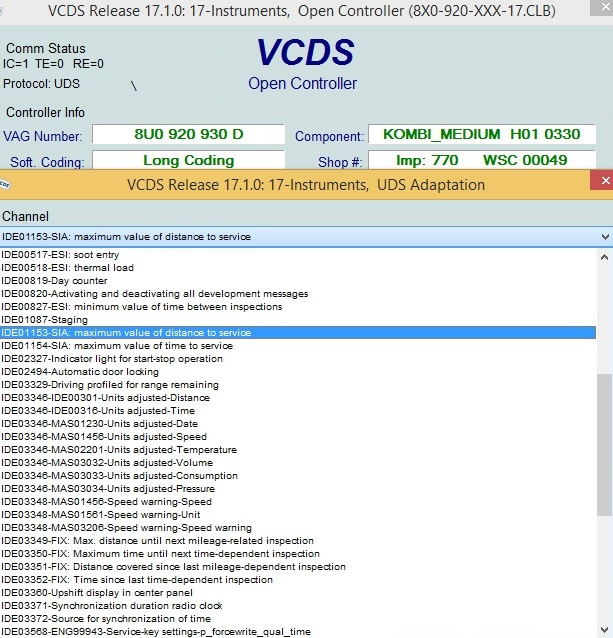The height and width of the screenshot is (638, 613).
Task: Select Units adjusted-Date channel
Action: tap(298, 424)
